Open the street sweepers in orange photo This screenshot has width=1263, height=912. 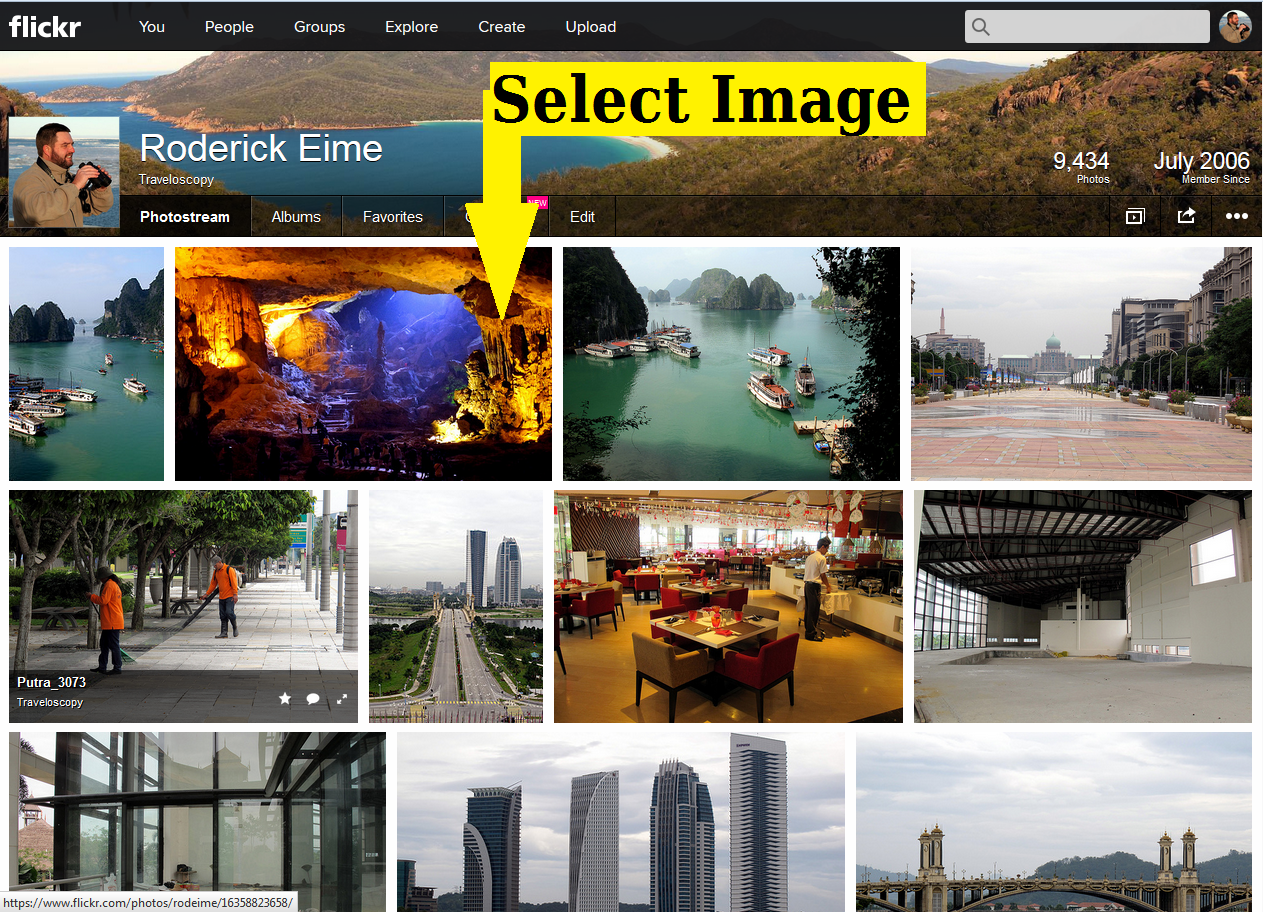click(183, 606)
